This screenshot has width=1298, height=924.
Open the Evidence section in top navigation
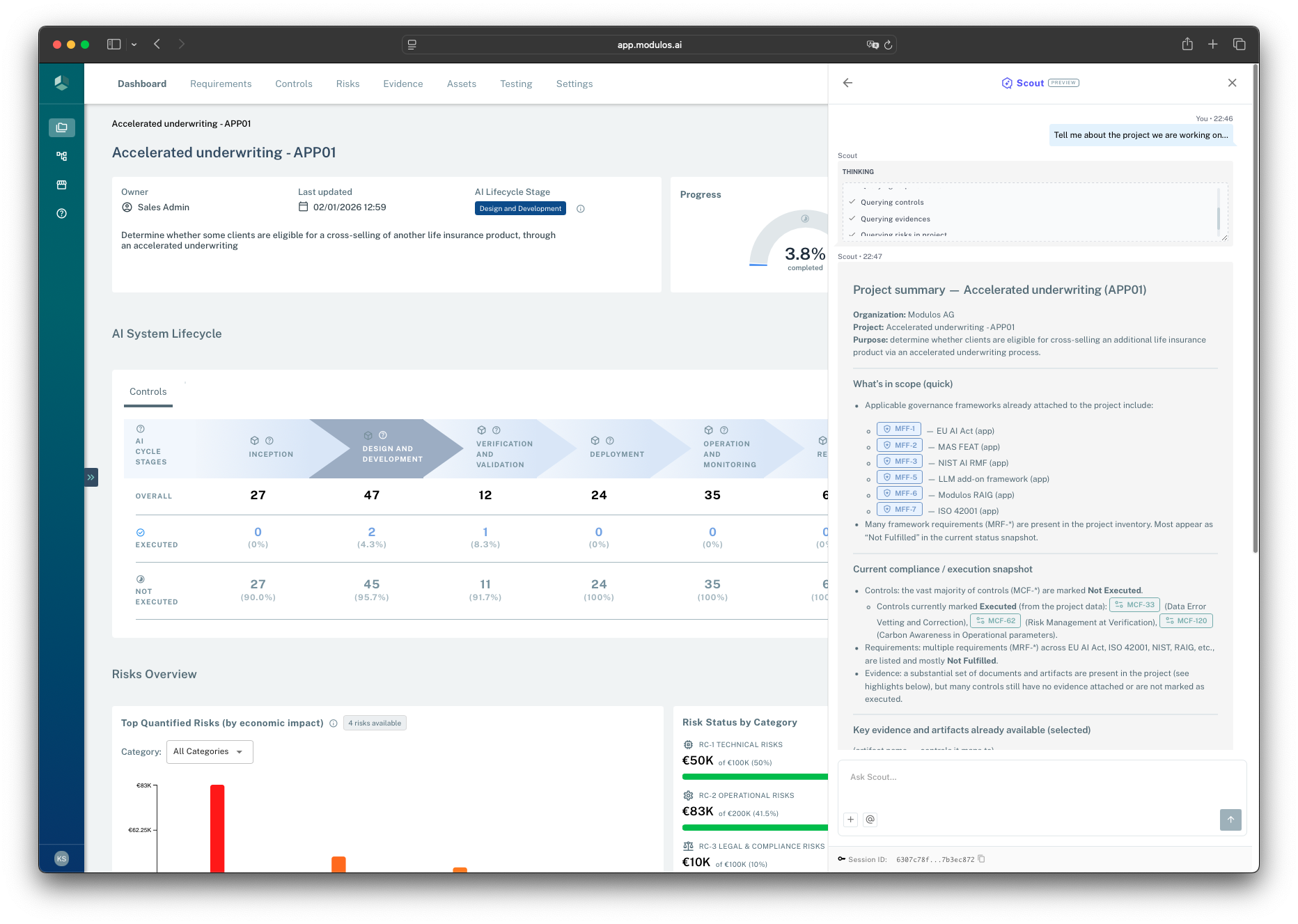(402, 84)
